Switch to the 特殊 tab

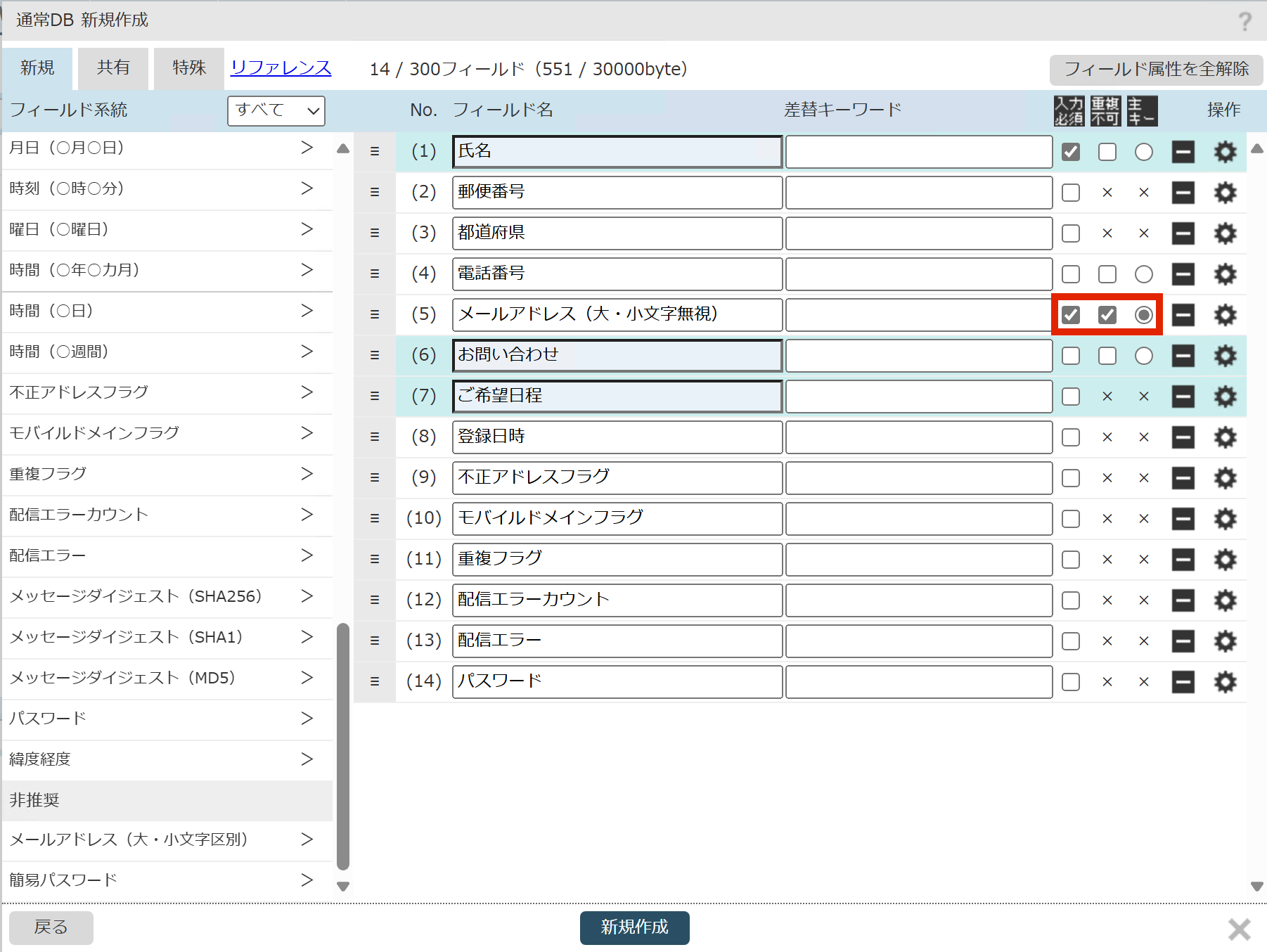pyautogui.click(x=189, y=68)
